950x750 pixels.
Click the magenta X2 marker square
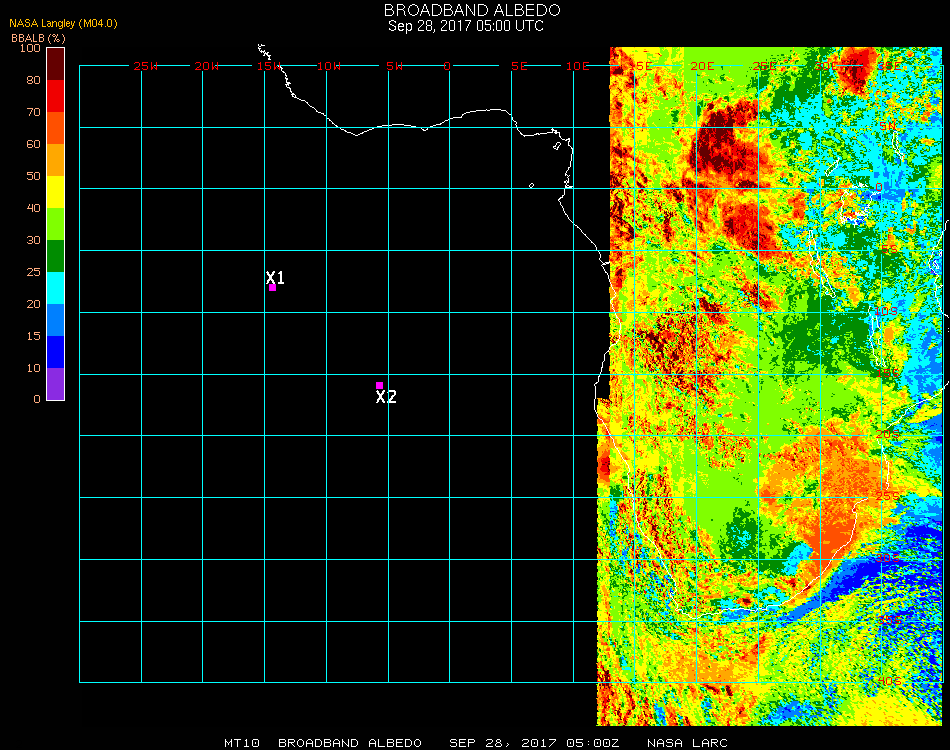[379, 385]
